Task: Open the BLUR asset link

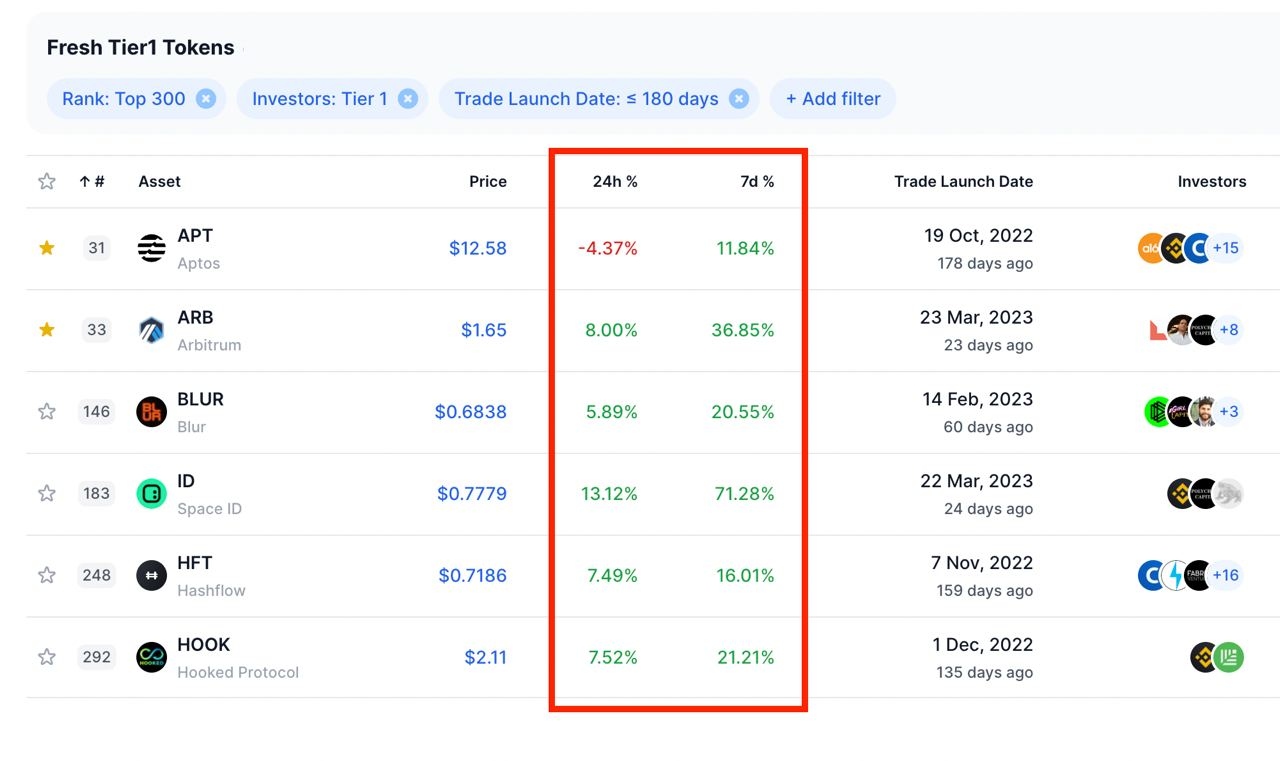Action: click(200, 399)
